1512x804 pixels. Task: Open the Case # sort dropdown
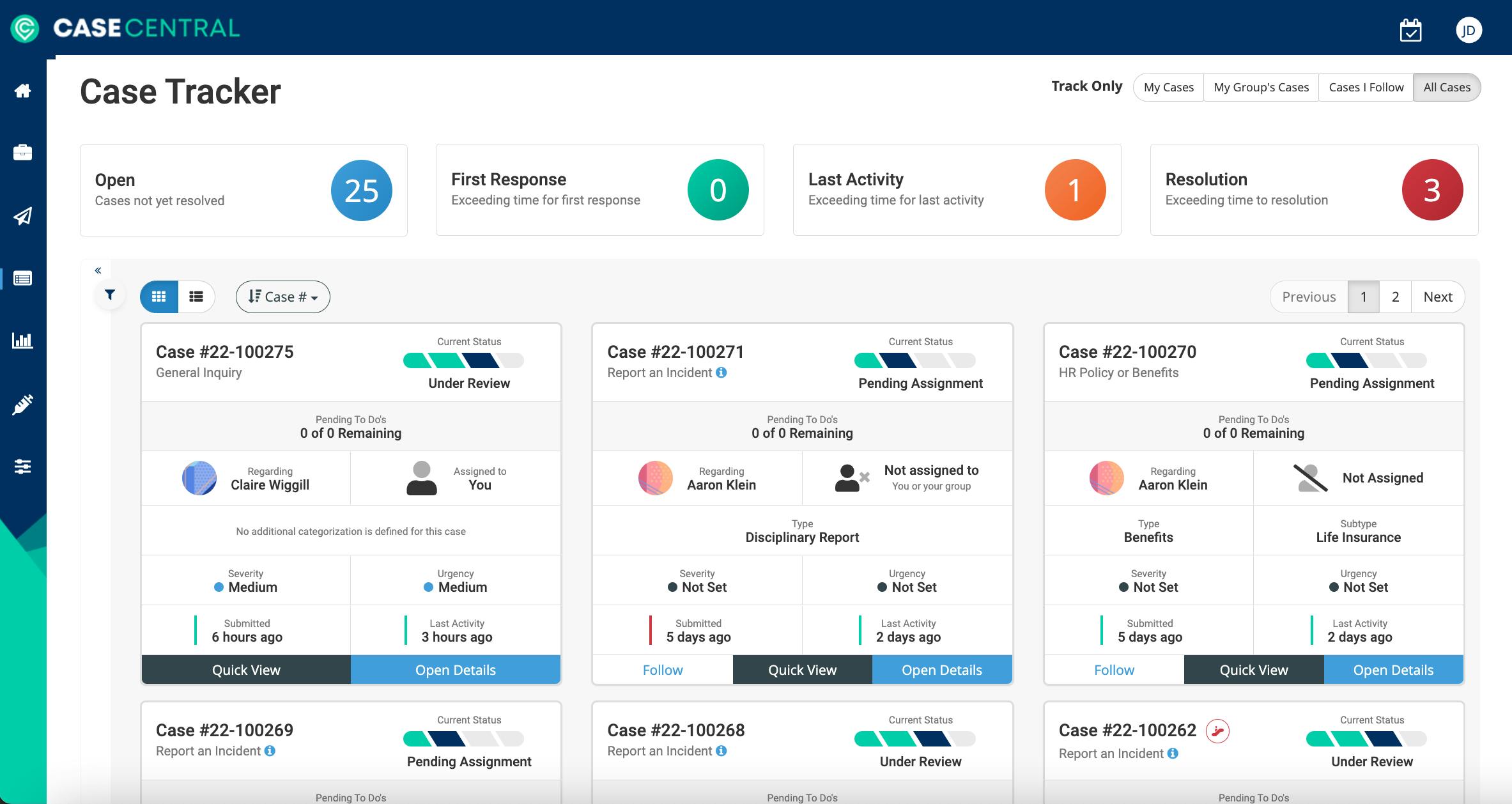[x=282, y=296]
